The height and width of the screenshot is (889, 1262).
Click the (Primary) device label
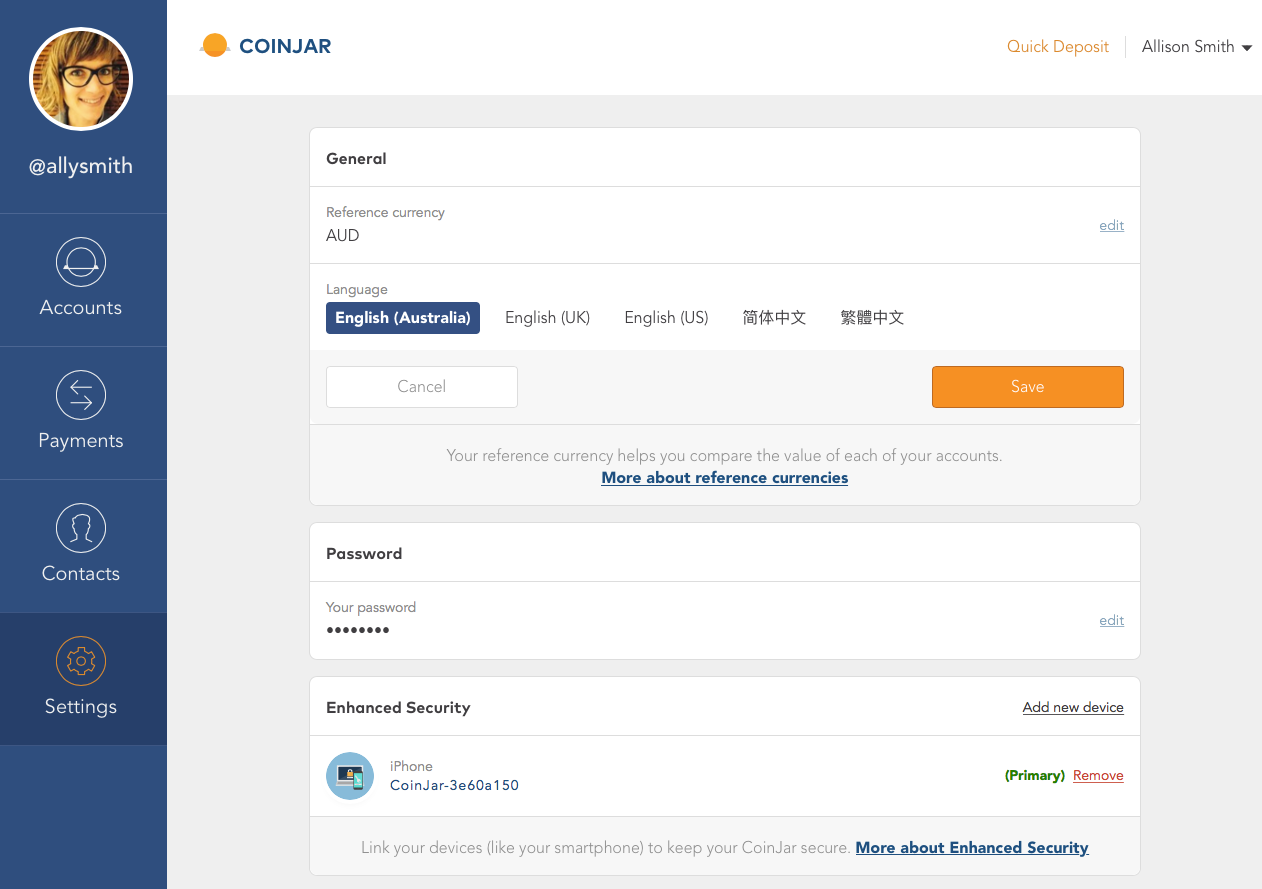pyautogui.click(x=1034, y=775)
